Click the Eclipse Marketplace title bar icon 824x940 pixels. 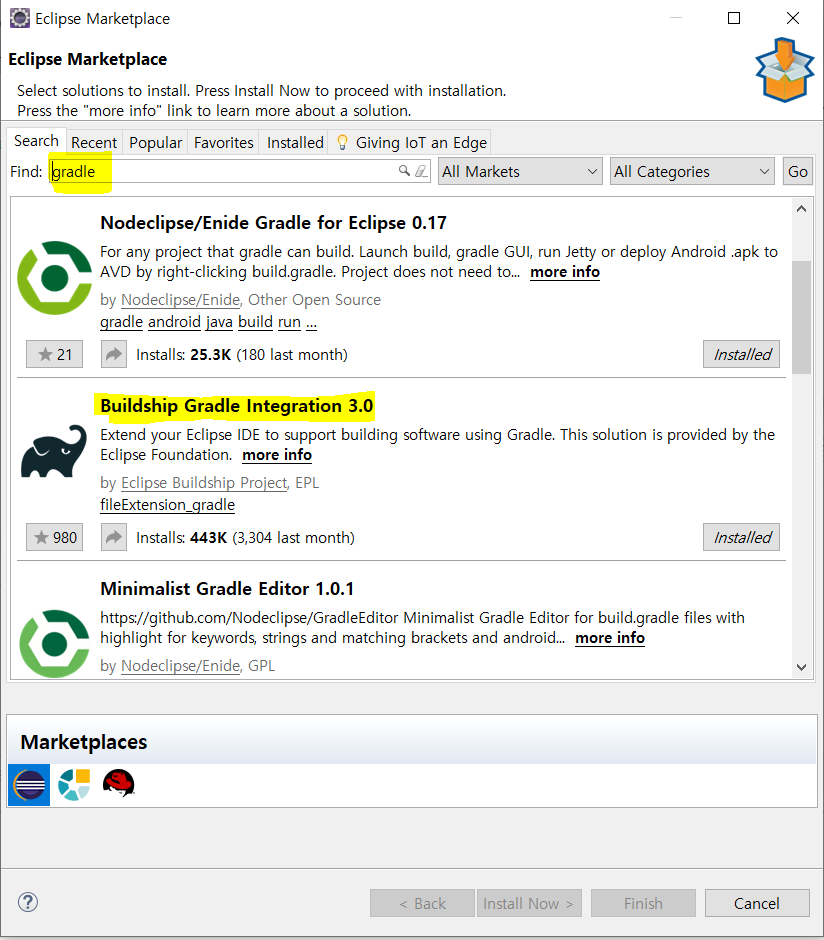(20, 19)
